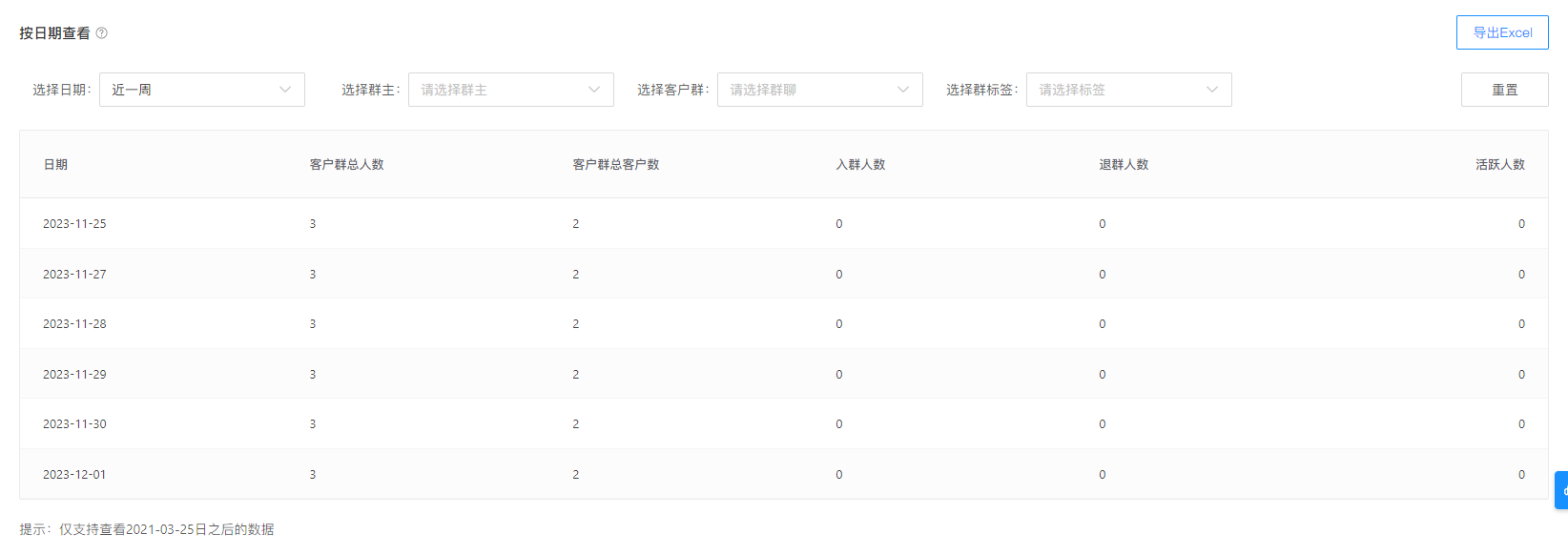Click the chevron arrow in 近一周 selector

point(285,90)
